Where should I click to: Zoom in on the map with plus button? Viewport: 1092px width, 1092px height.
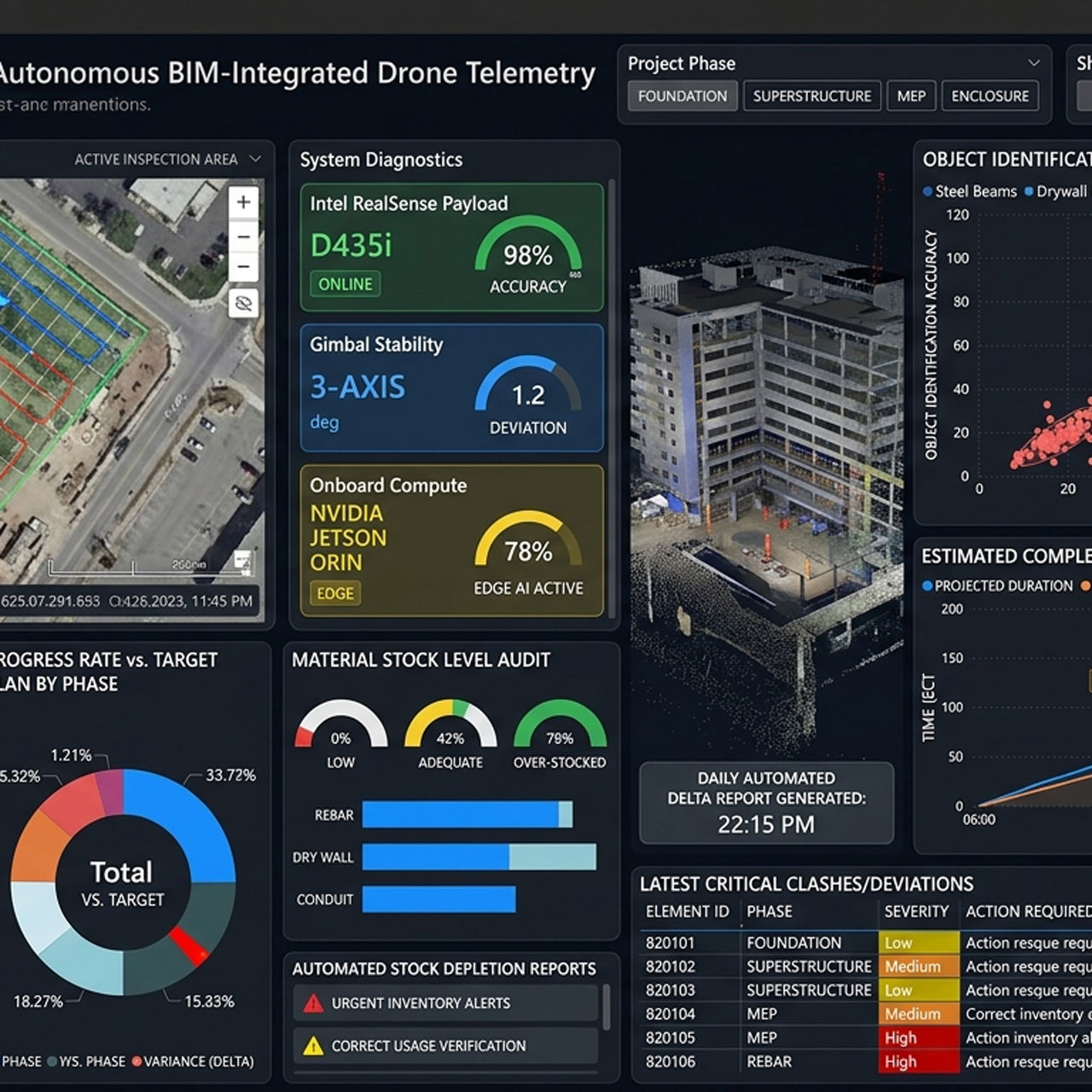[x=243, y=202]
